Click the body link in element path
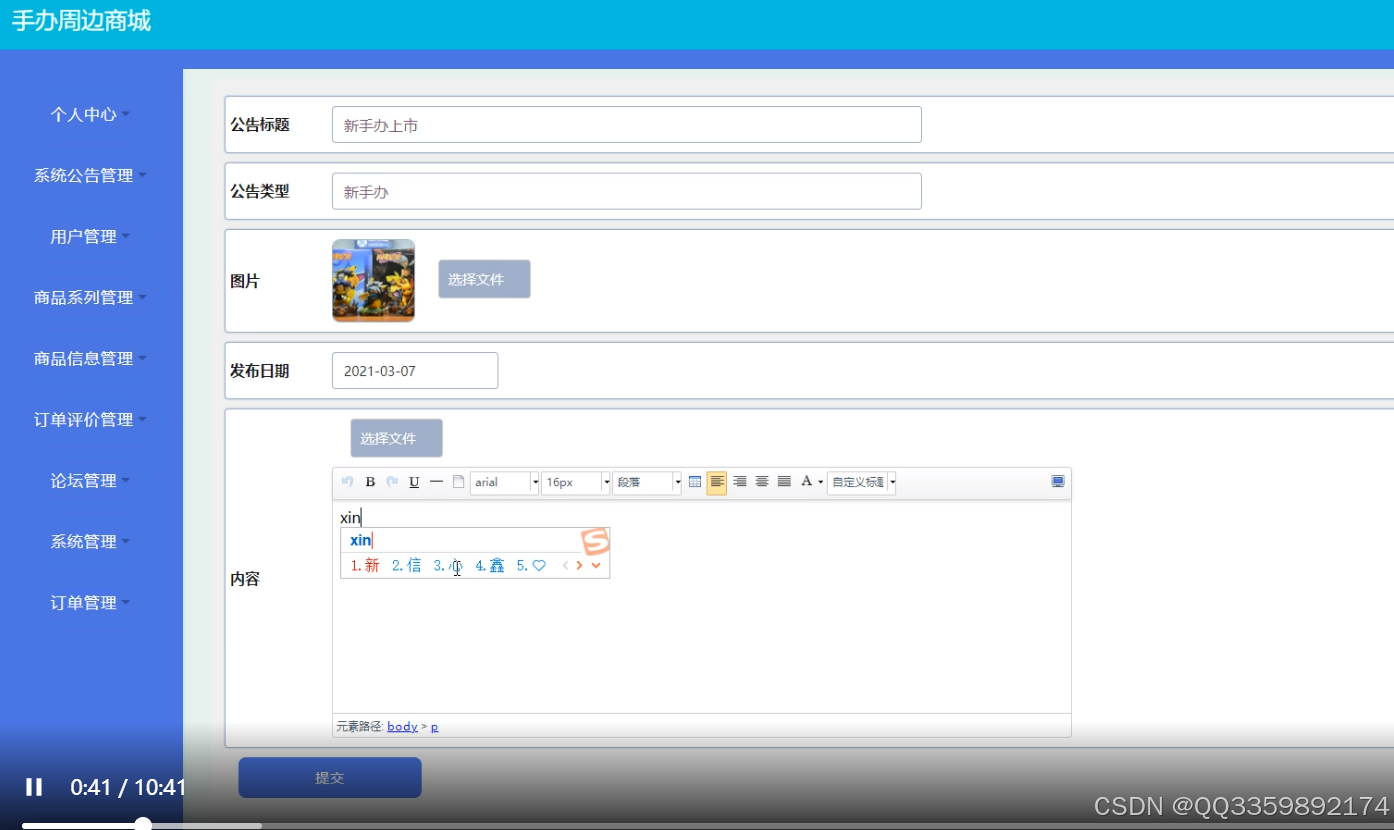 [x=402, y=726]
